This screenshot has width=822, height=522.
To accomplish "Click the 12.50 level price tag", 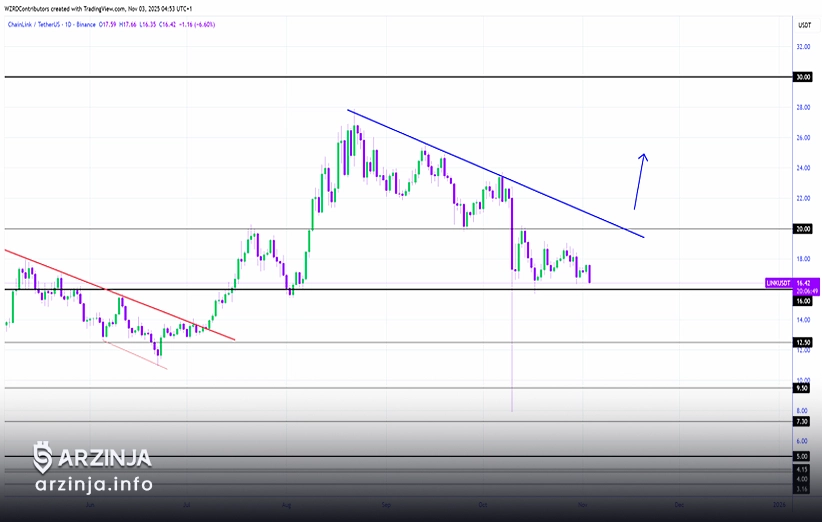I will pyautogui.click(x=802, y=342).
